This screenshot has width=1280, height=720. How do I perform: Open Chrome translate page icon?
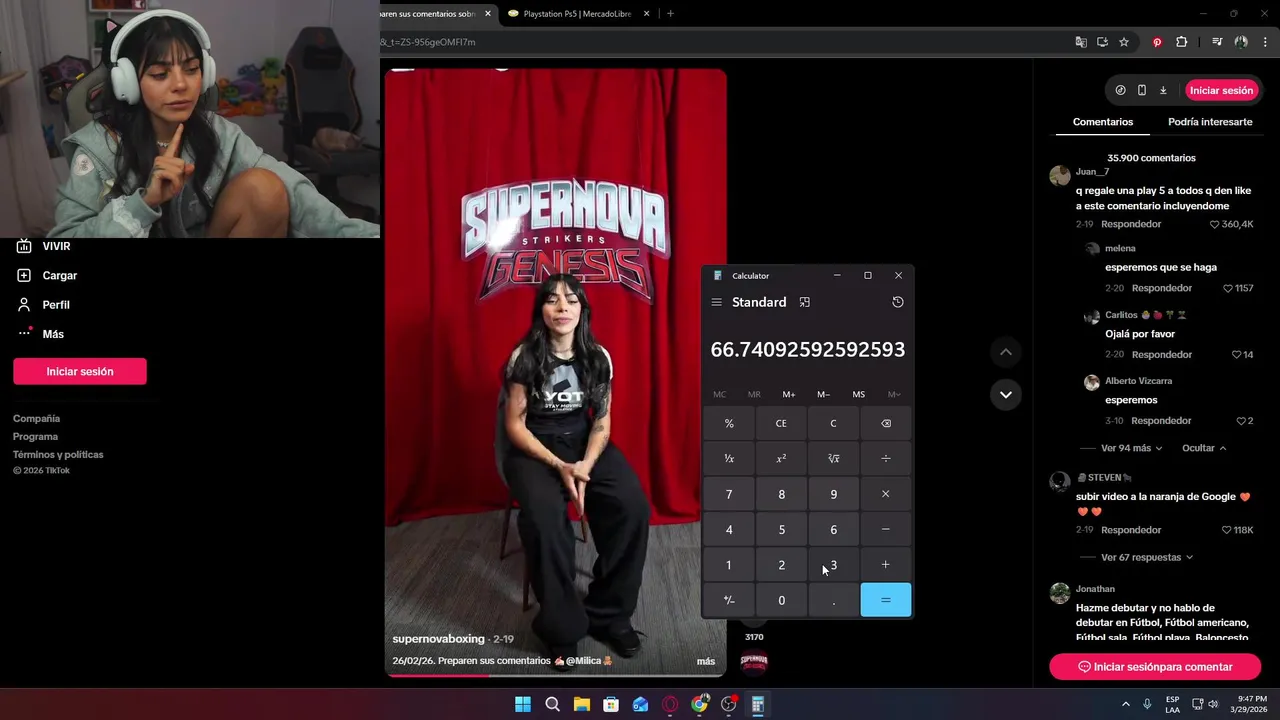pyautogui.click(x=1080, y=42)
